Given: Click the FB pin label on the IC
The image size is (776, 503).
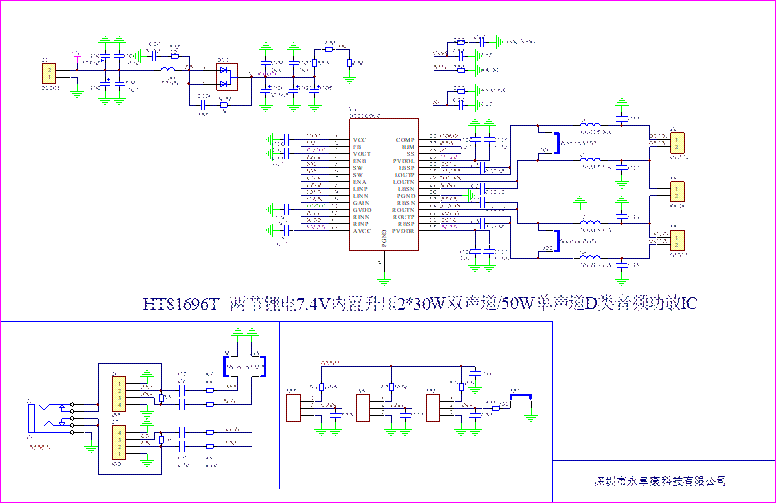Looking at the screenshot, I should point(357,147).
